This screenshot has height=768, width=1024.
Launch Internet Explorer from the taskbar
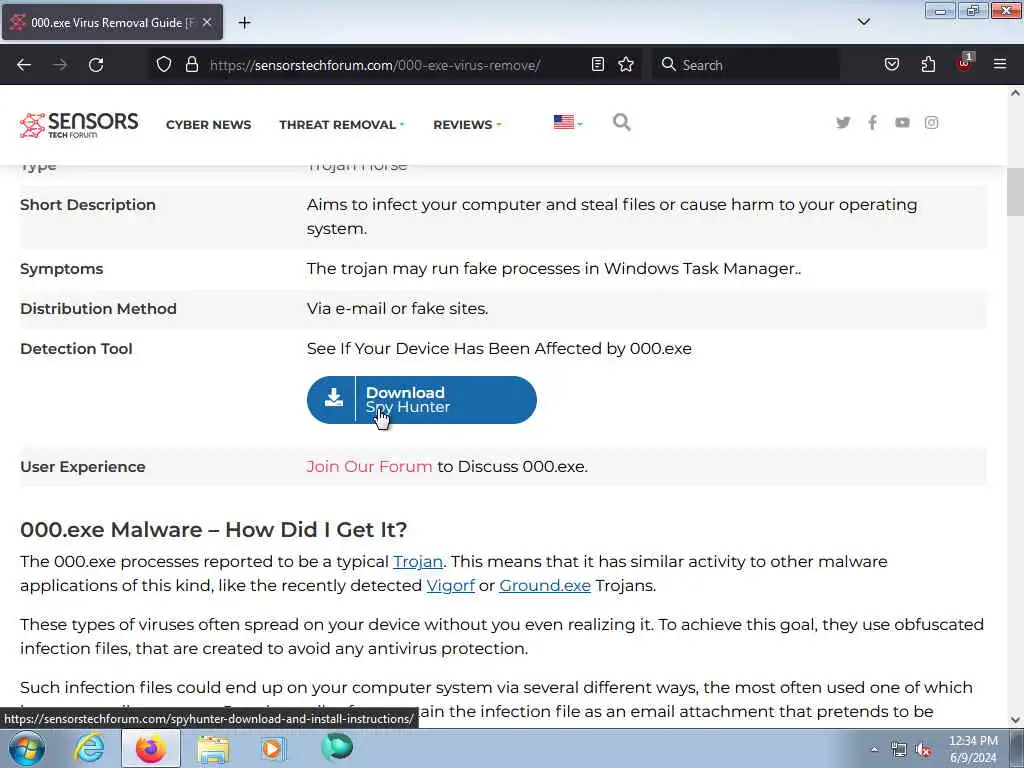pos(89,748)
